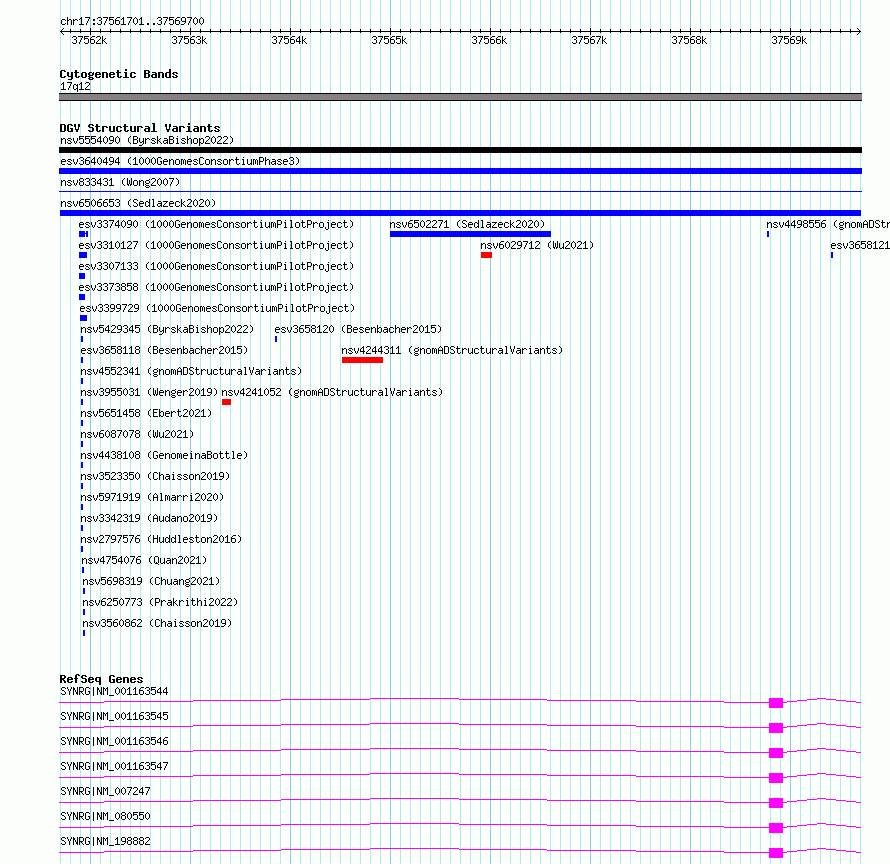Click the nsv5554090 (ByrskaBishop2022) variant label
Viewport: 890px width, 864px height.
coord(147,140)
